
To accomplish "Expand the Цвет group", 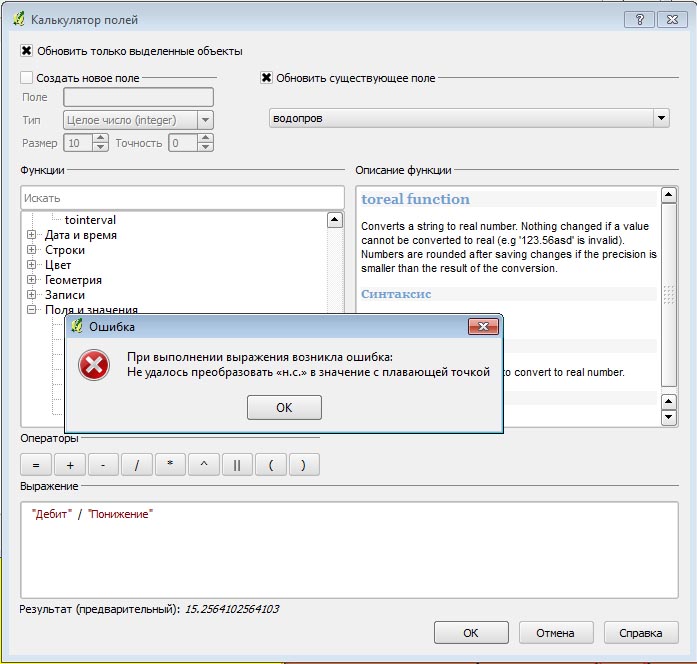I will [31, 264].
